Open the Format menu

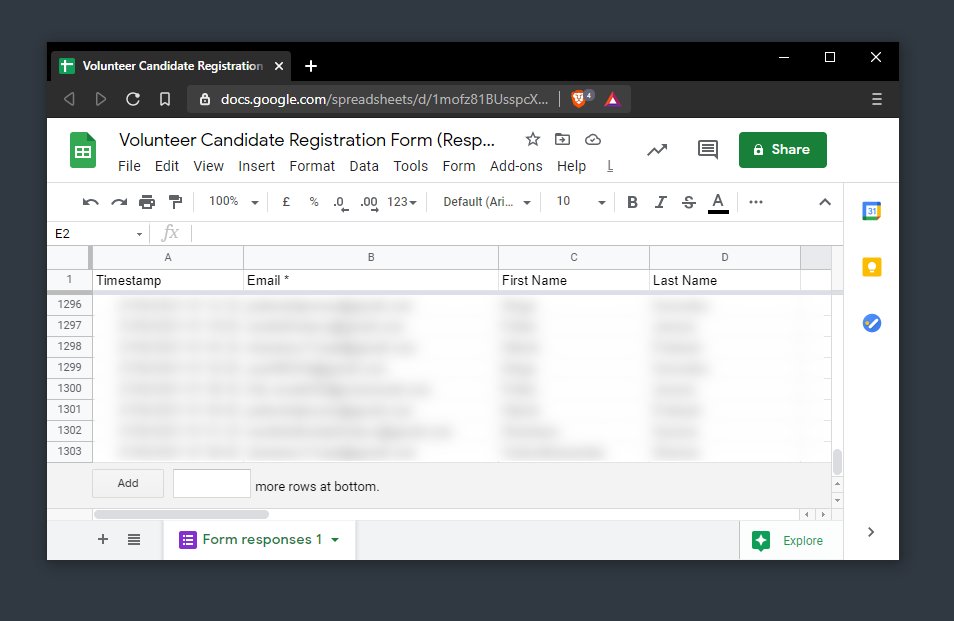coord(312,166)
